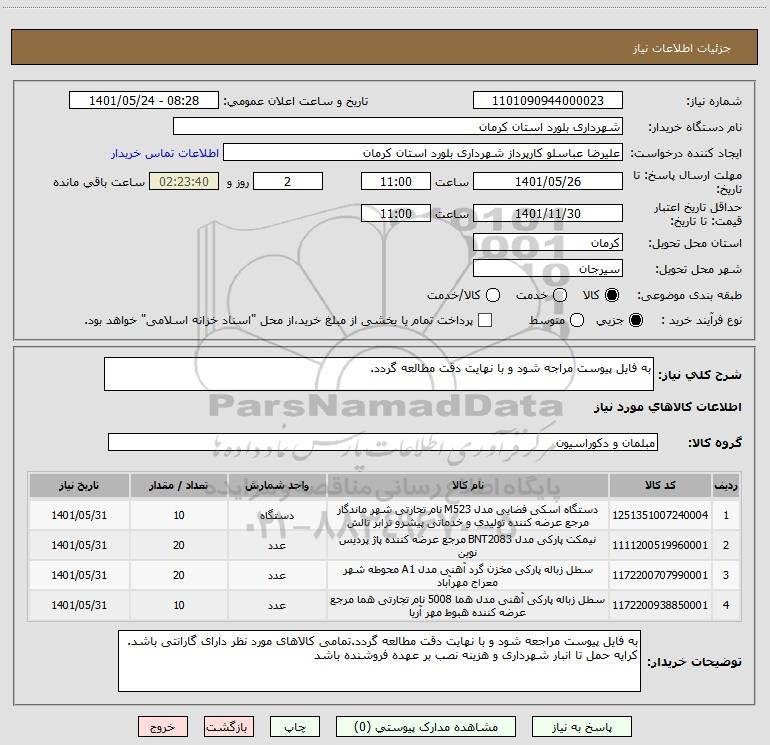
Task: Click the واحد شمارش column header
Action: 277,485
